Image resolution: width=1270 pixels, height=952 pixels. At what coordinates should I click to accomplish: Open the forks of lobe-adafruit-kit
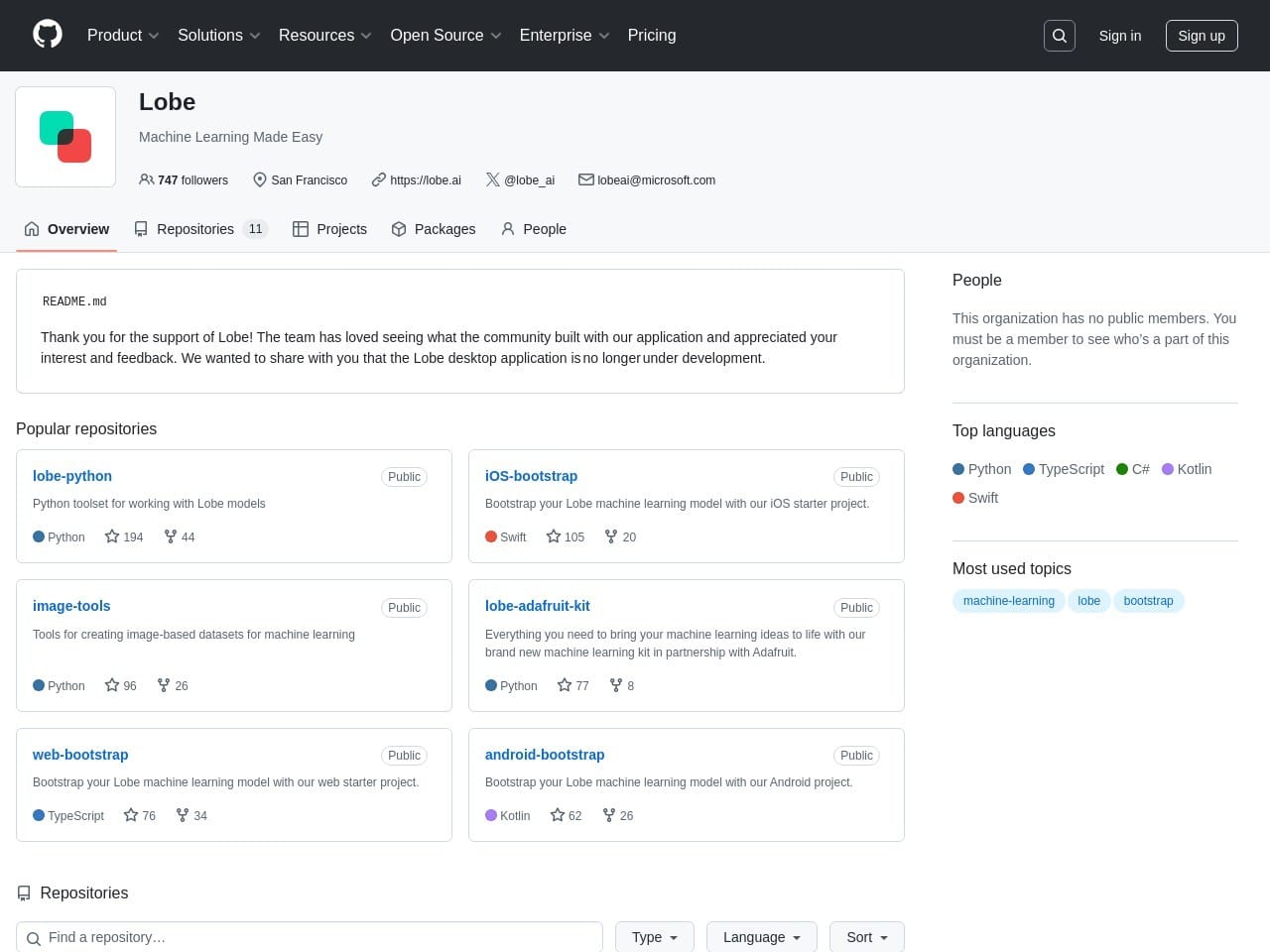pos(622,685)
